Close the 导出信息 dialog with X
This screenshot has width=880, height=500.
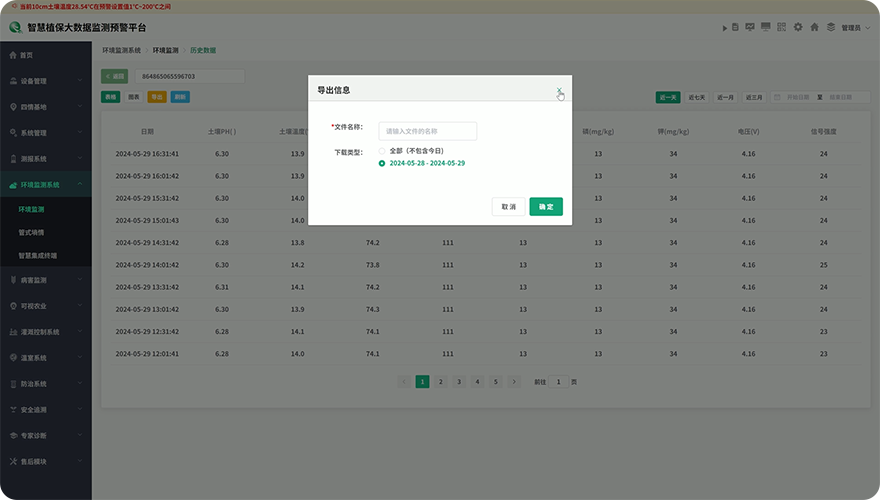pyautogui.click(x=559, y=90)
